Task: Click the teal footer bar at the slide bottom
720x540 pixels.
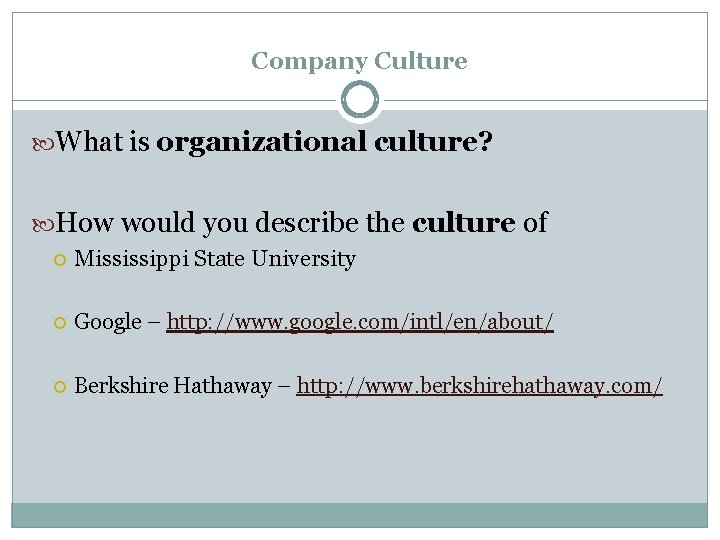Action: [360, 515]
